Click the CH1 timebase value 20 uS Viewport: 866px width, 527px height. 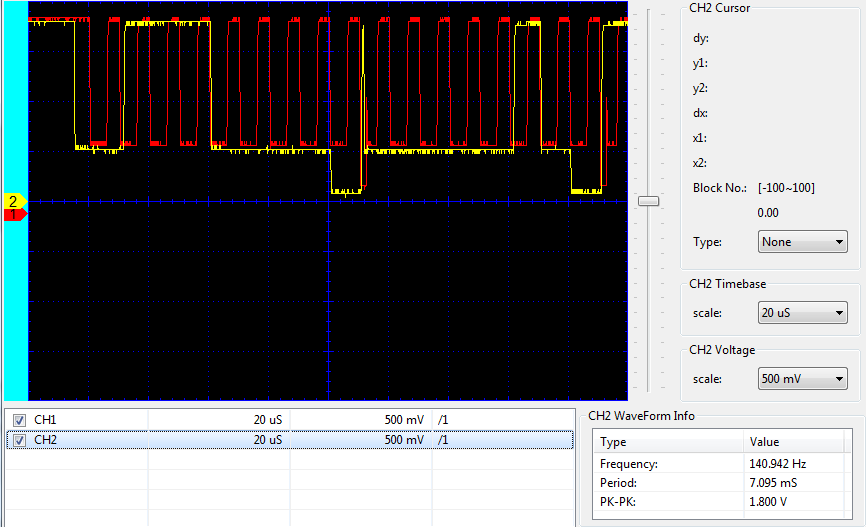pos(268,420)
